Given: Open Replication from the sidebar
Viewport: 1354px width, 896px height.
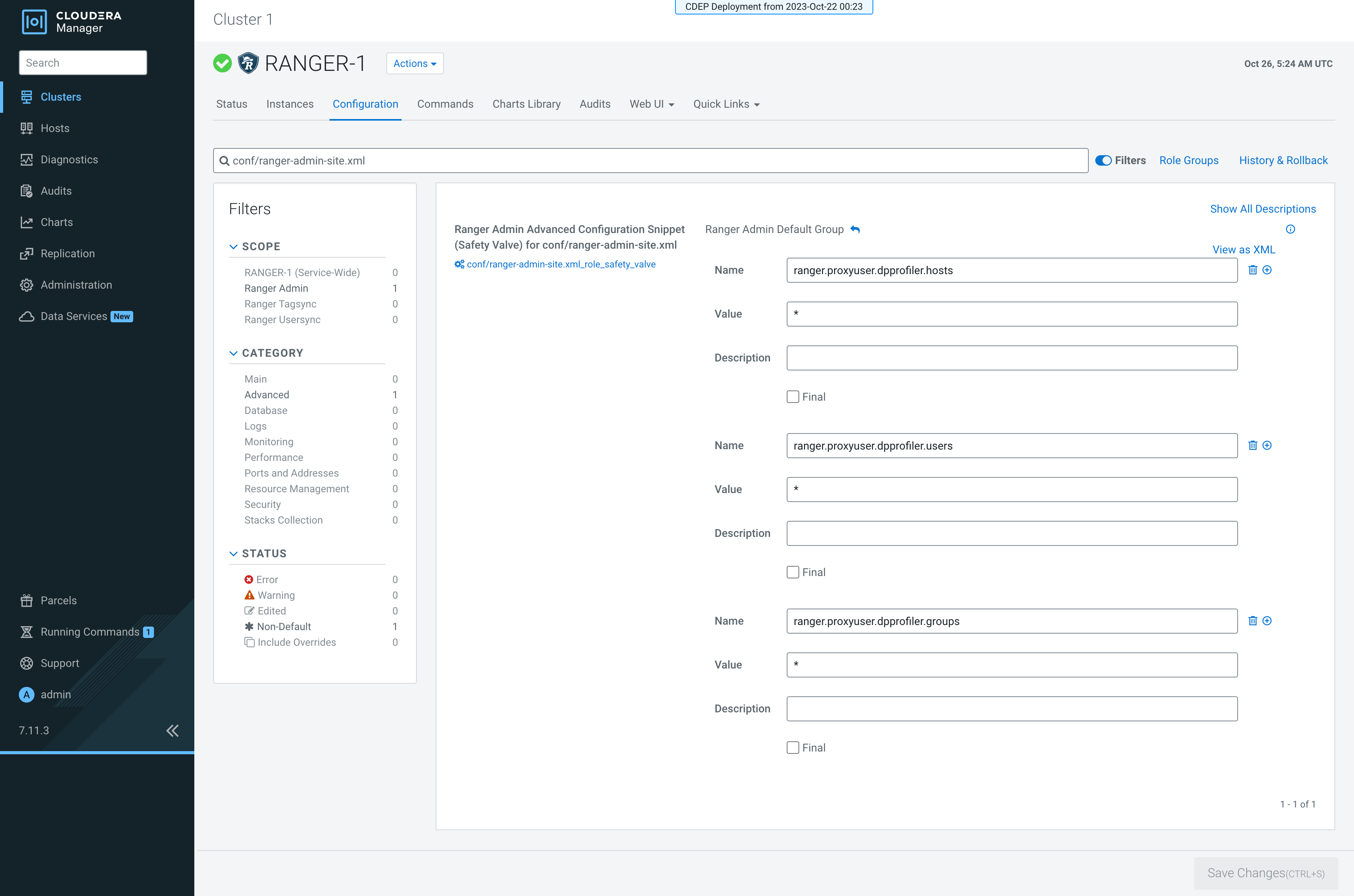Looking at the screenshot, I should [x=67, y=253].
